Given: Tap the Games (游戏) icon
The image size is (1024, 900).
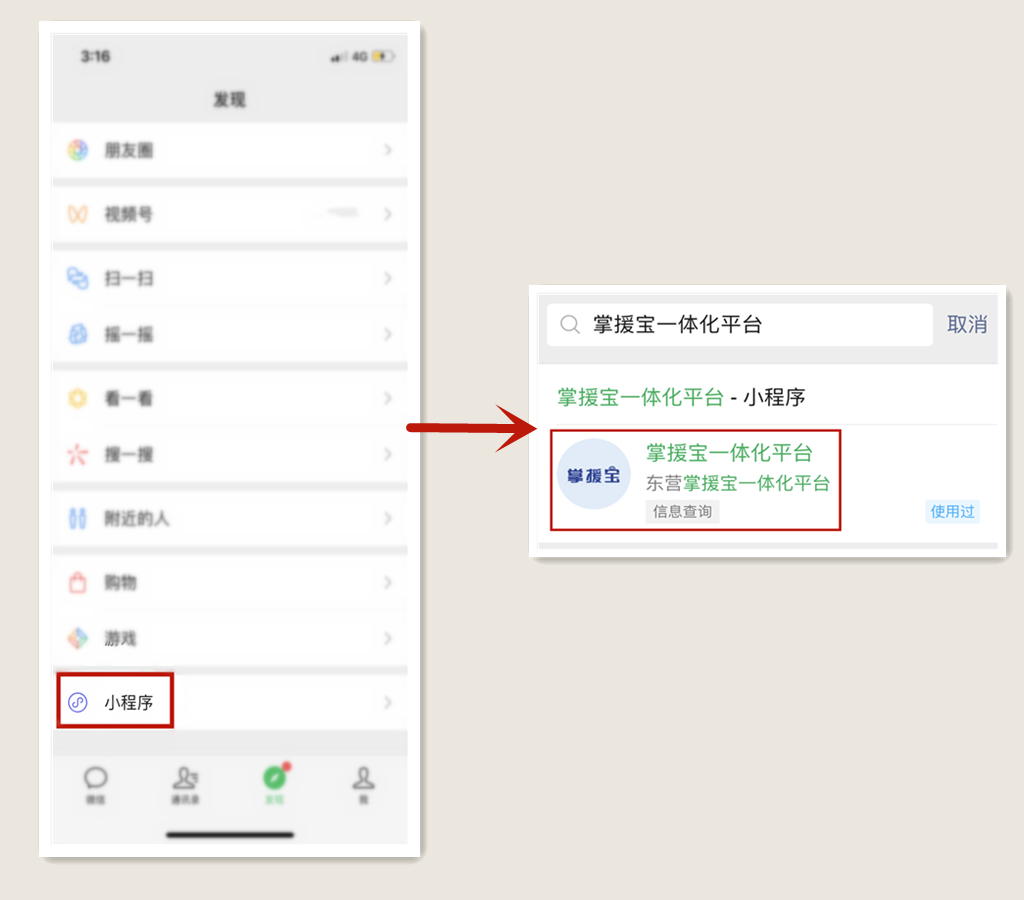Looking at the screenshot, I should 78,638.
